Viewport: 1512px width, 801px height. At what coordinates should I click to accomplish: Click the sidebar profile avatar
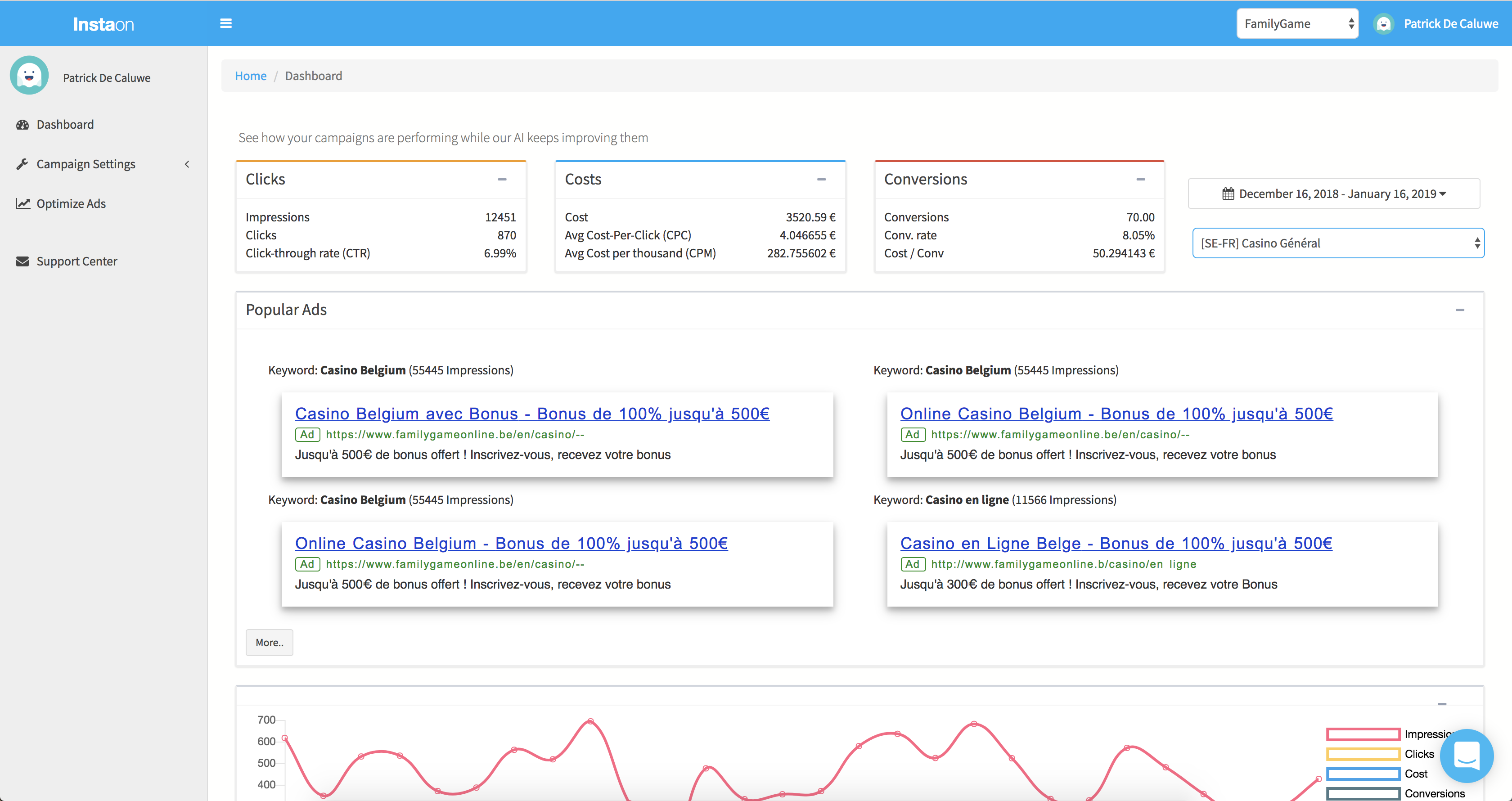click(x=29, y=76)
